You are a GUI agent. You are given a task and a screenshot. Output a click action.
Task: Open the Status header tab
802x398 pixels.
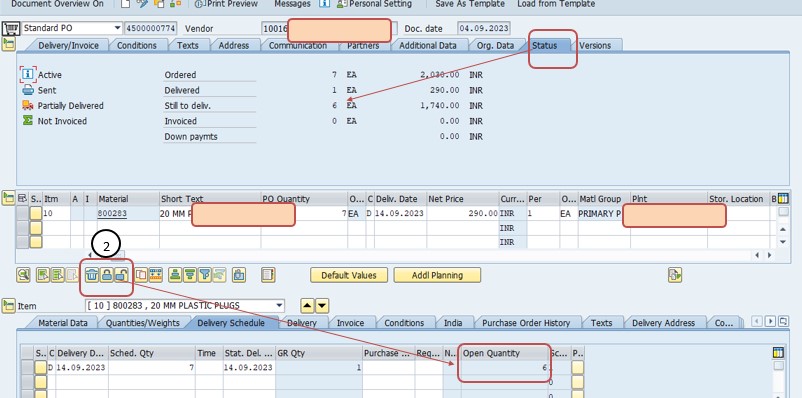pyautogui.click(x=545, y=45)
